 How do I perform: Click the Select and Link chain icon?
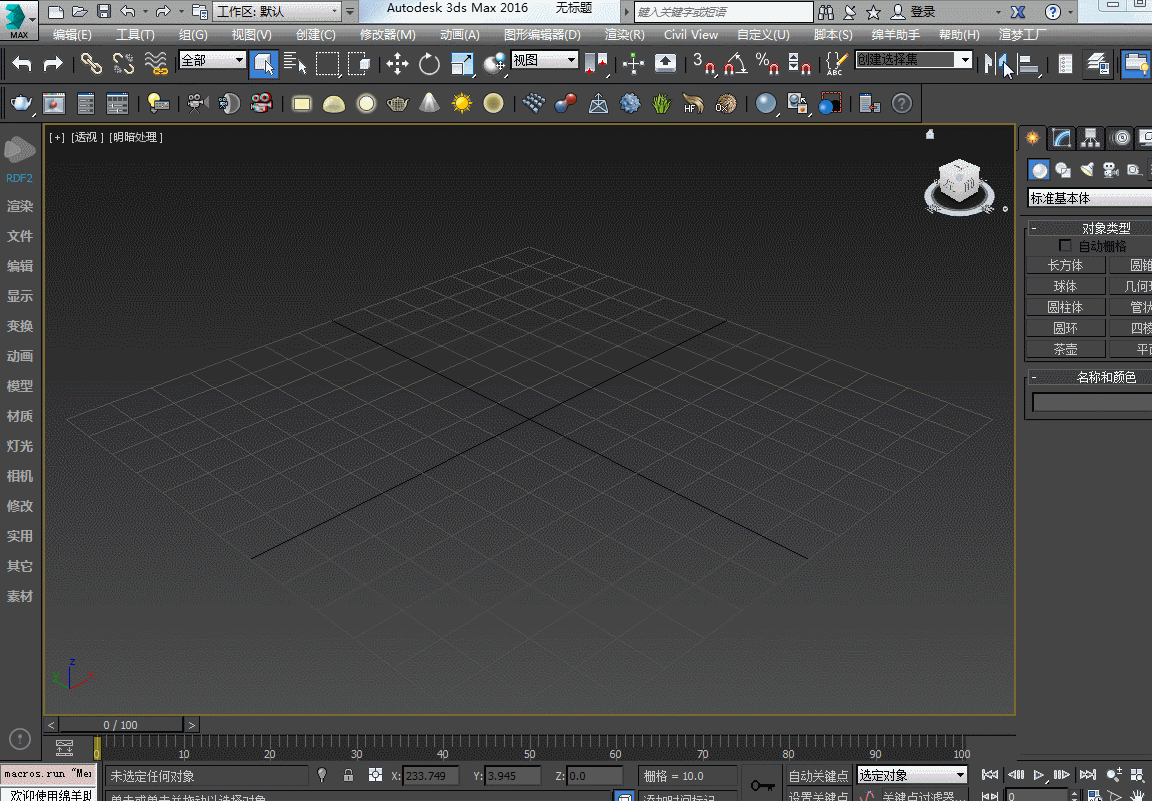click(x=92, y=65)
